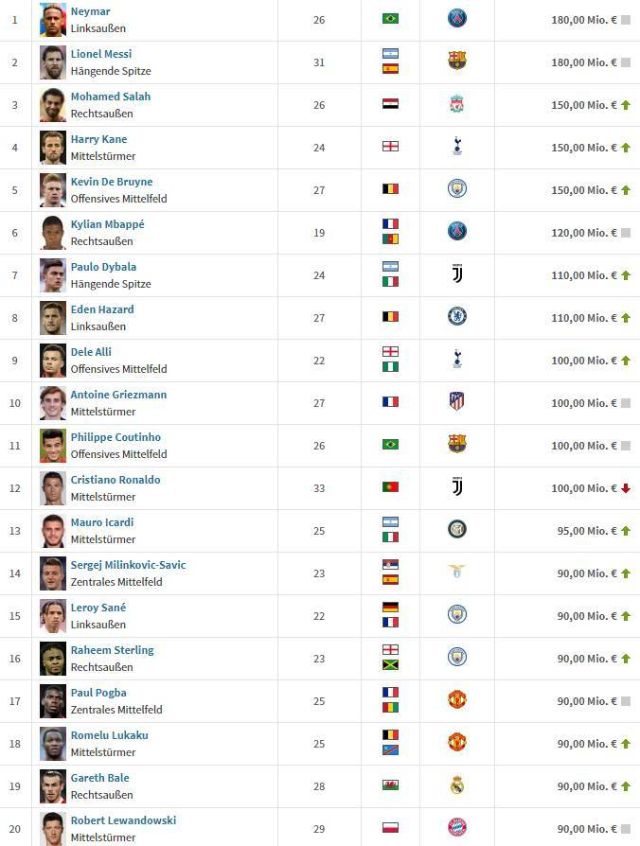640x846 pixels.
Task: Click the Bayern Munich crest beside Robert Lewandowski
Action: [457, 827]
